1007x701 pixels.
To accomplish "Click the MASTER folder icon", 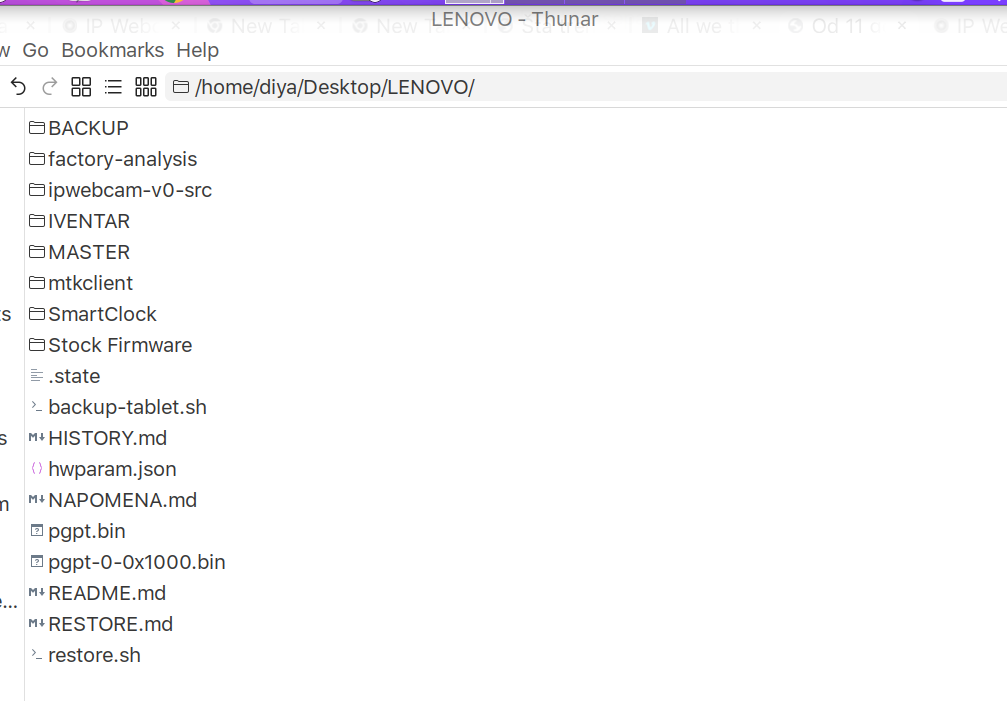I will pyautogui.click(x=37, y=252).
